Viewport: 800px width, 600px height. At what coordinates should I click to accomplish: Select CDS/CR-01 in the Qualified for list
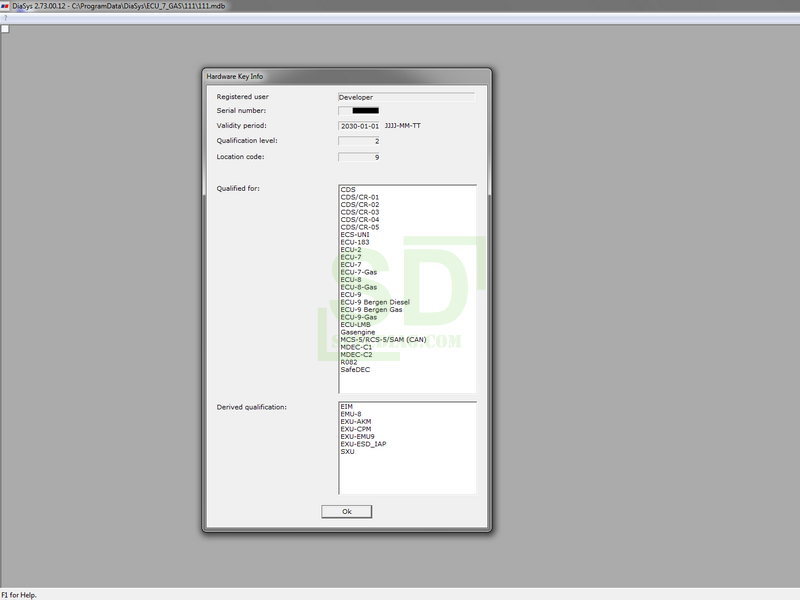[359, 197]
